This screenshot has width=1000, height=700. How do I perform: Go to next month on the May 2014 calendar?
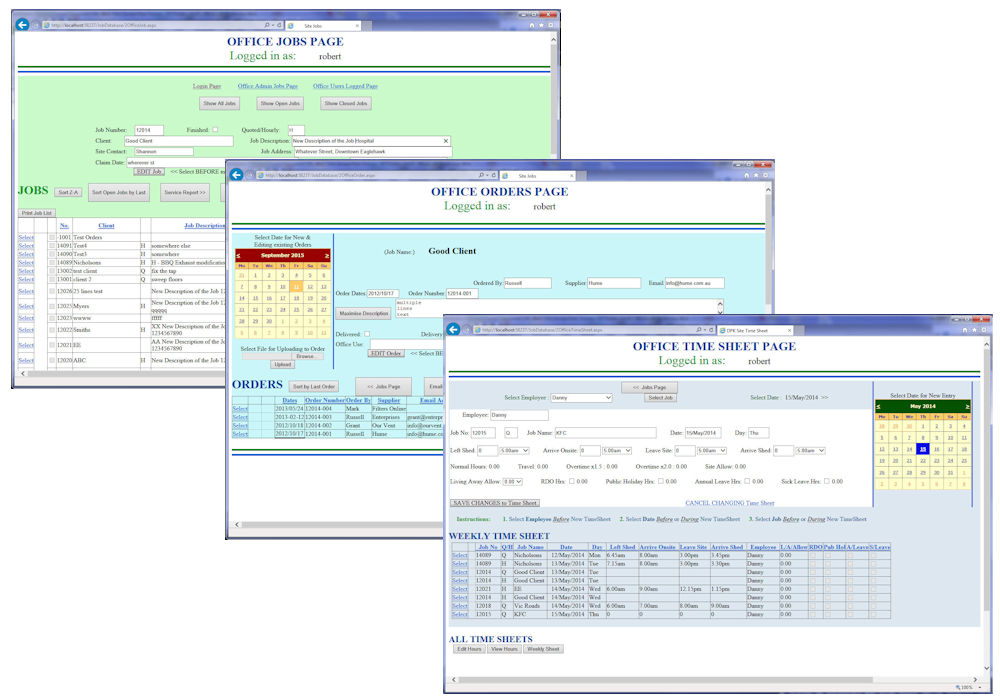tap(967, 407)
